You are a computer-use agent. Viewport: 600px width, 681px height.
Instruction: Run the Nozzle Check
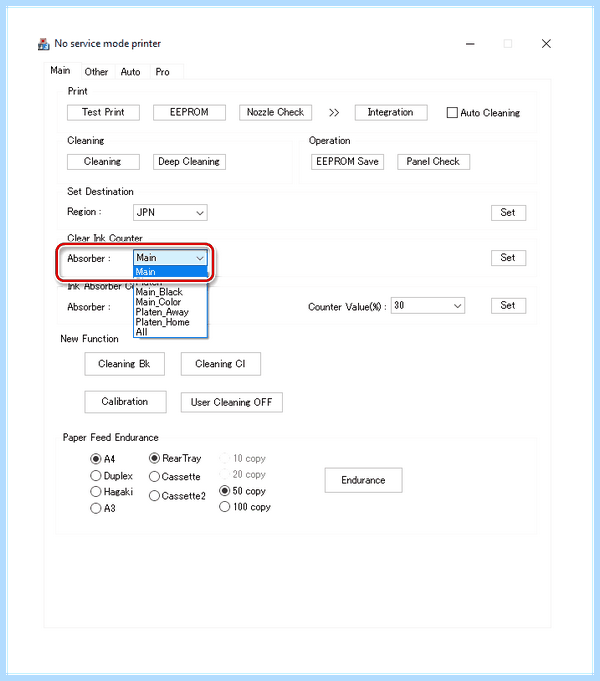coord(275,112)
